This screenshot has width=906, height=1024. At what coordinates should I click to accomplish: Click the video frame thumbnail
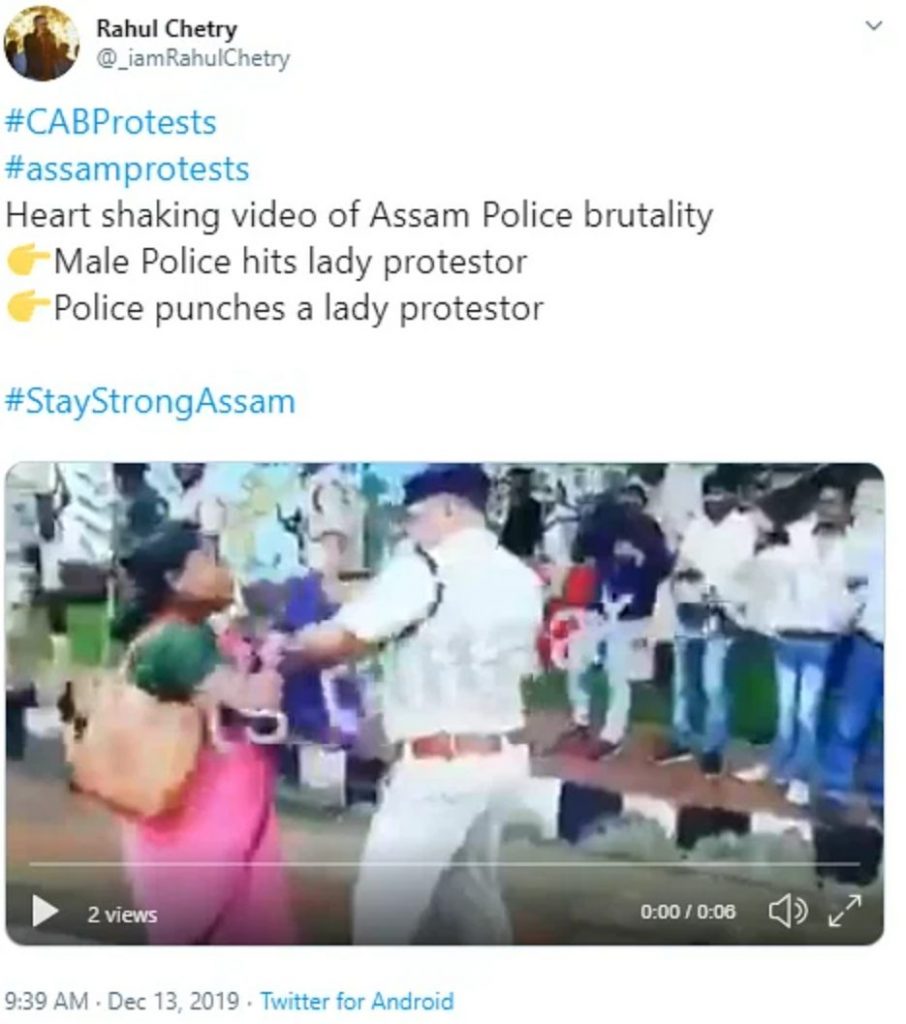pos(444,660)
